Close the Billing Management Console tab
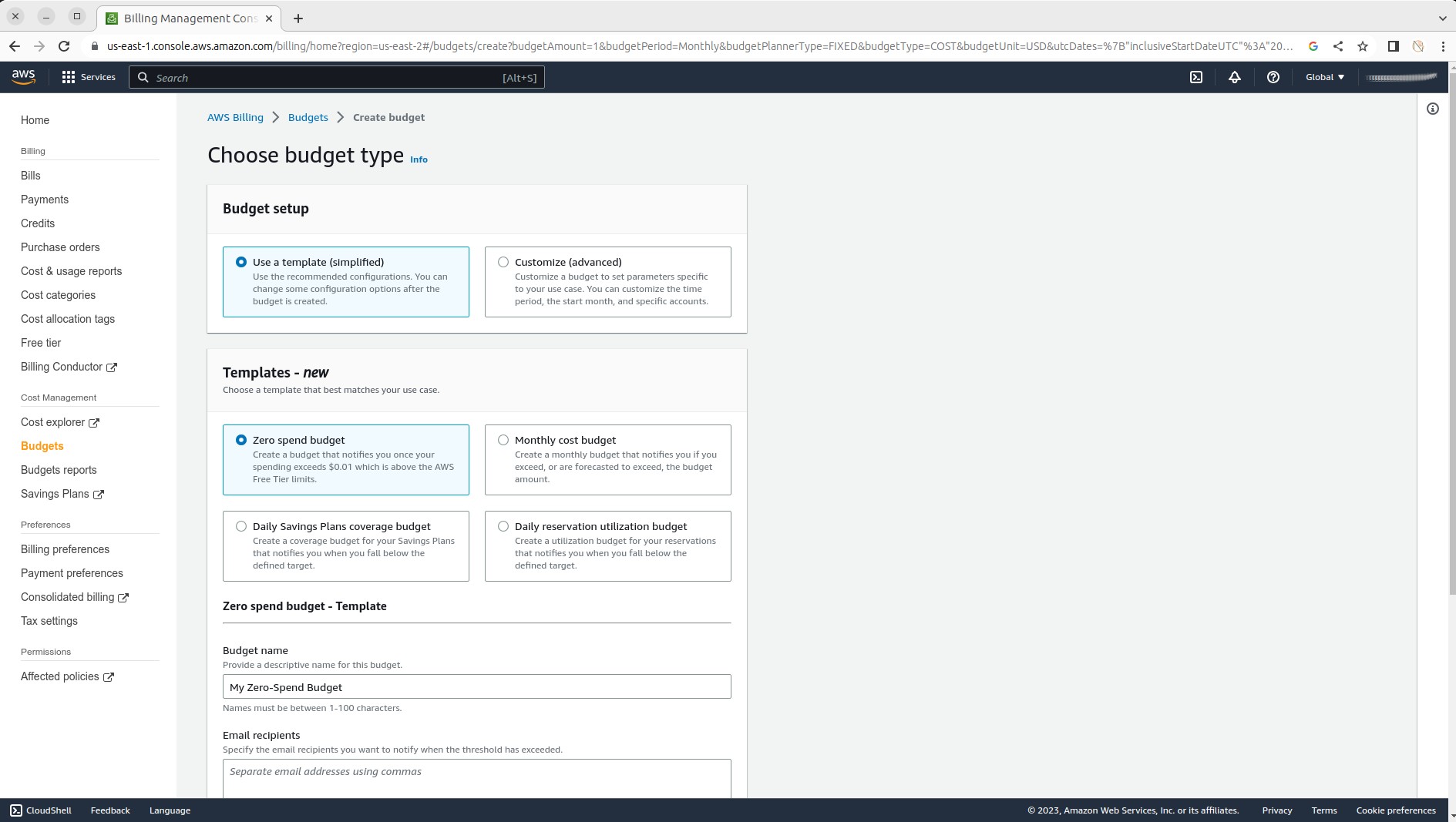The width and height of the screenshot is (1456, 822). [x=269, y=18]
